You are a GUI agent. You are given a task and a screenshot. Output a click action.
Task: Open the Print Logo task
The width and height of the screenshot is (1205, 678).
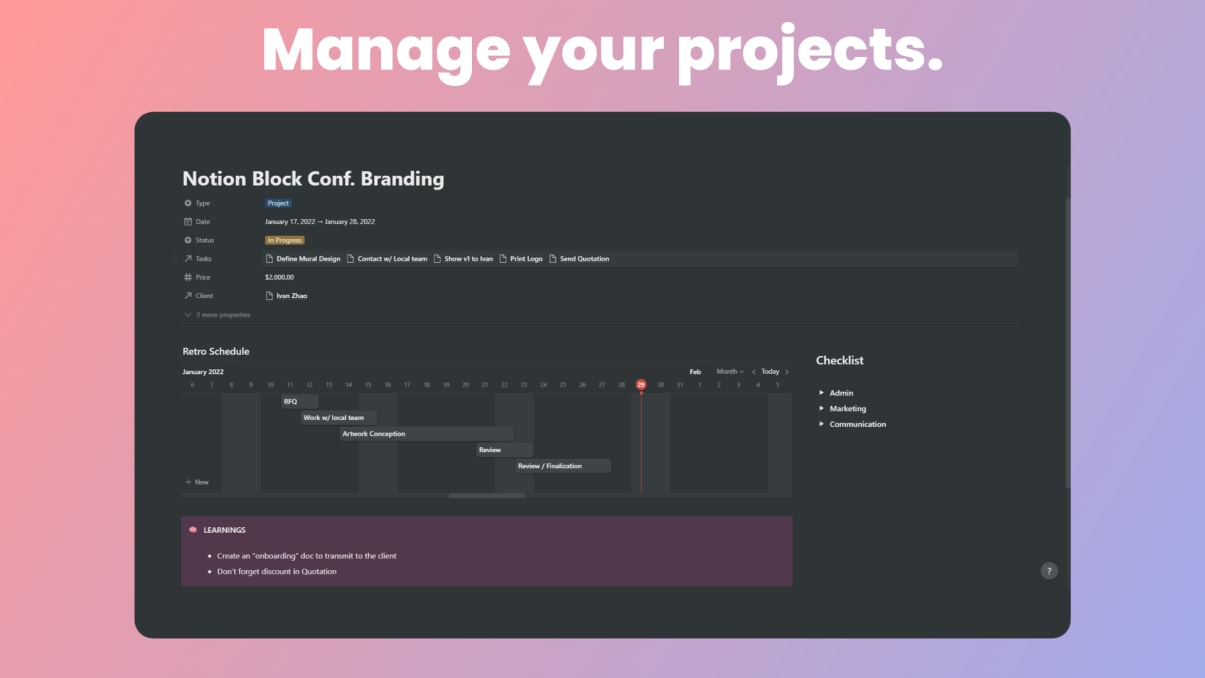[521, 258]
